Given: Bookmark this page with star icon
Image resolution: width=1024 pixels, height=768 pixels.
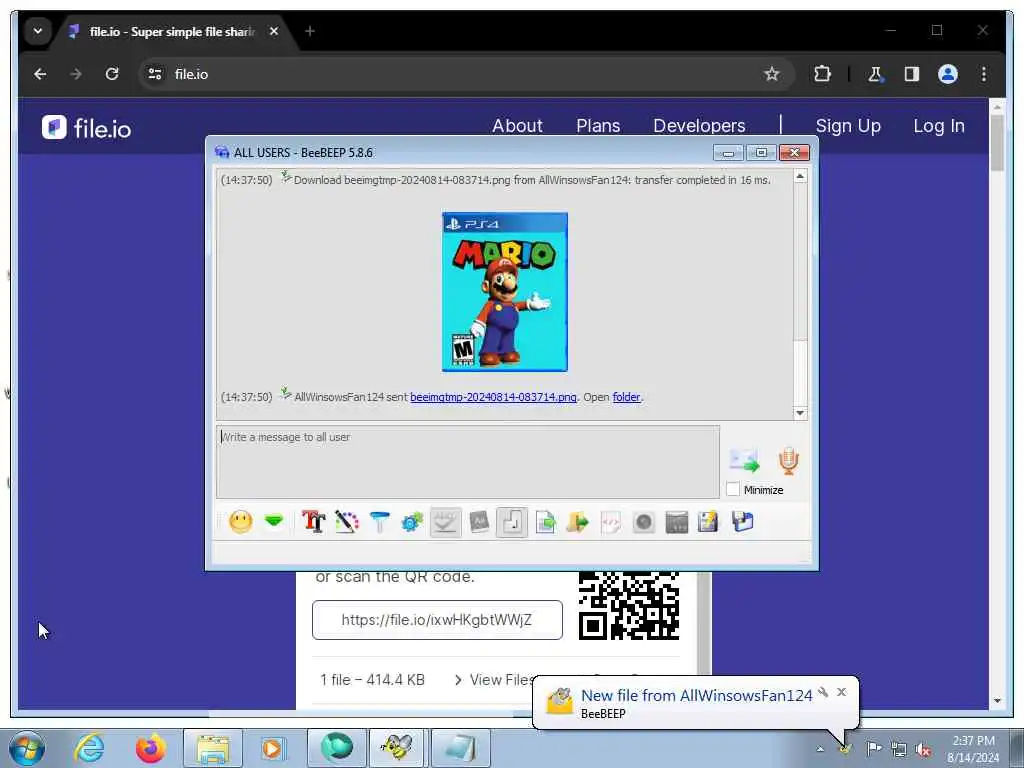Looking at the screenshot, I should 772,74.
